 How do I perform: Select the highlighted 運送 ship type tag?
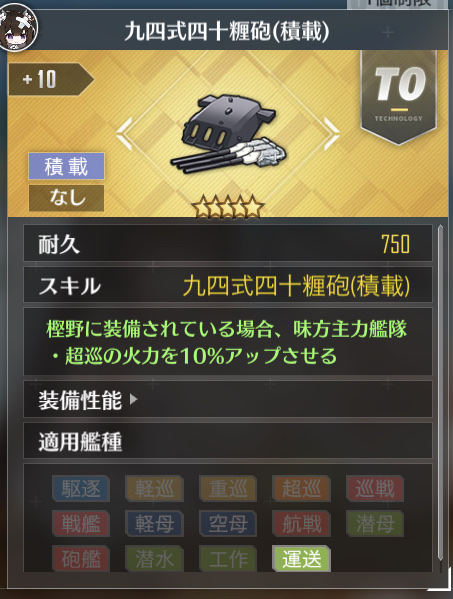301,559
